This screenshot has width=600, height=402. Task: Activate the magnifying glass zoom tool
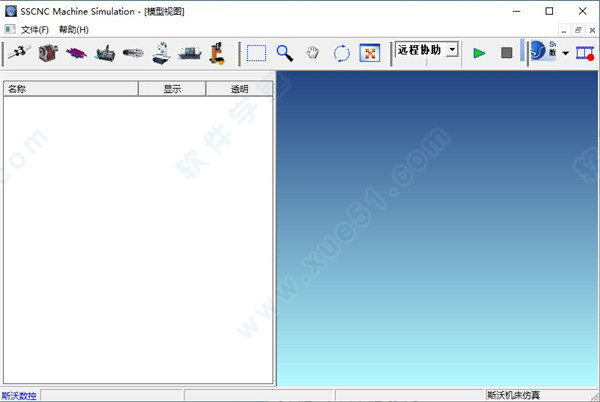[x=285, y=53]
